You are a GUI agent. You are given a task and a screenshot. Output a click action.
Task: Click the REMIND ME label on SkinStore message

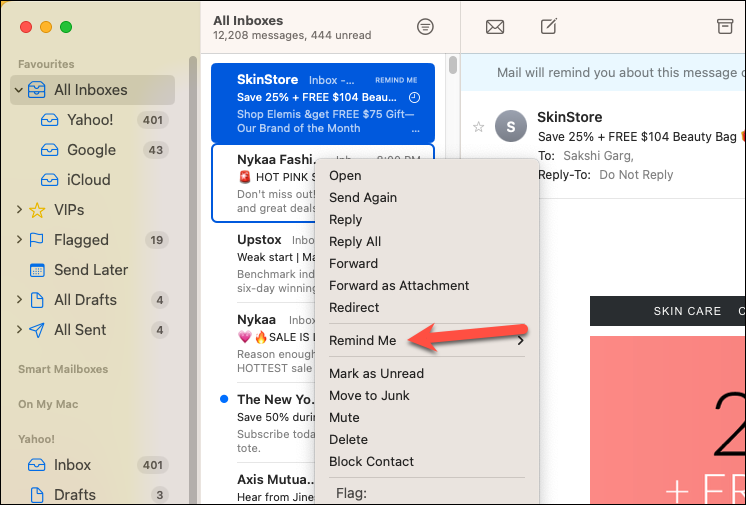(x=396, y=80)
